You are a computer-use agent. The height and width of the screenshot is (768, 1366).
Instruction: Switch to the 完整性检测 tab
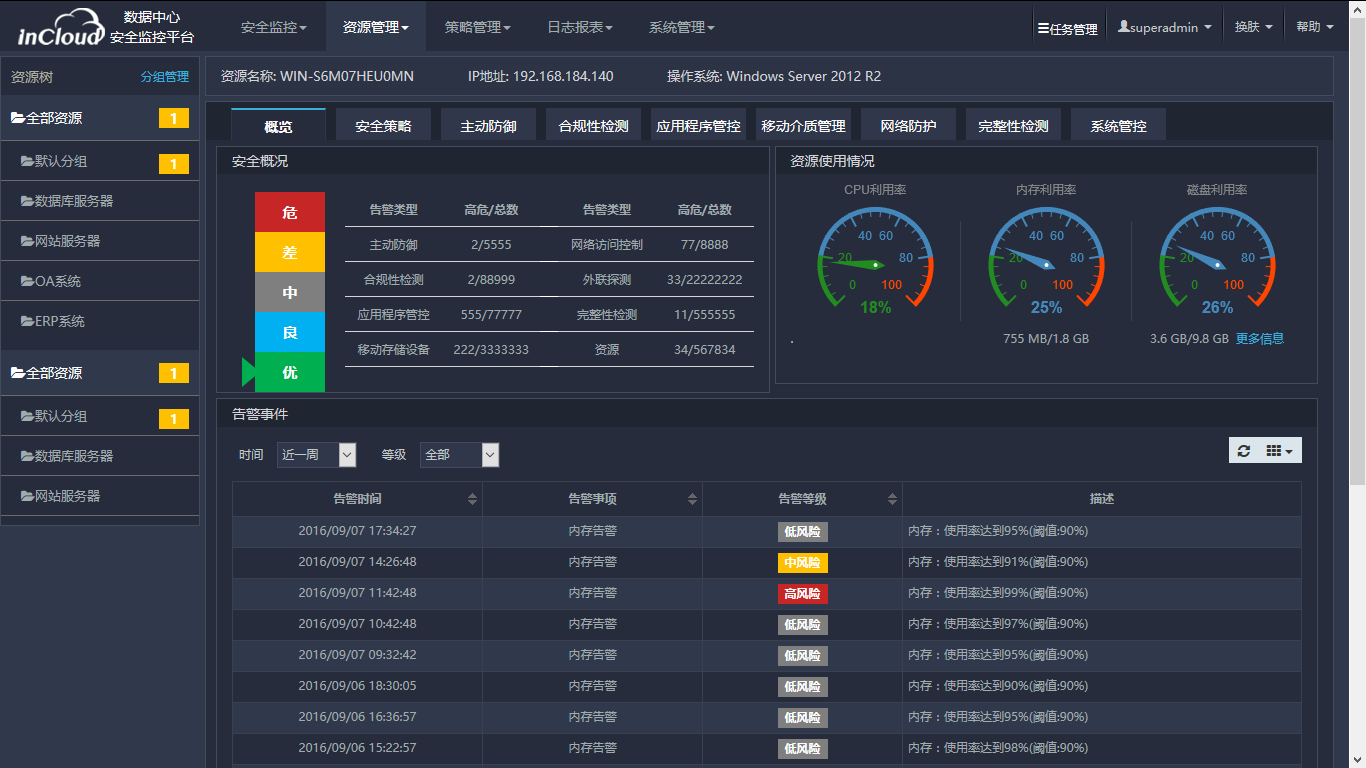tap(1013, 125)
